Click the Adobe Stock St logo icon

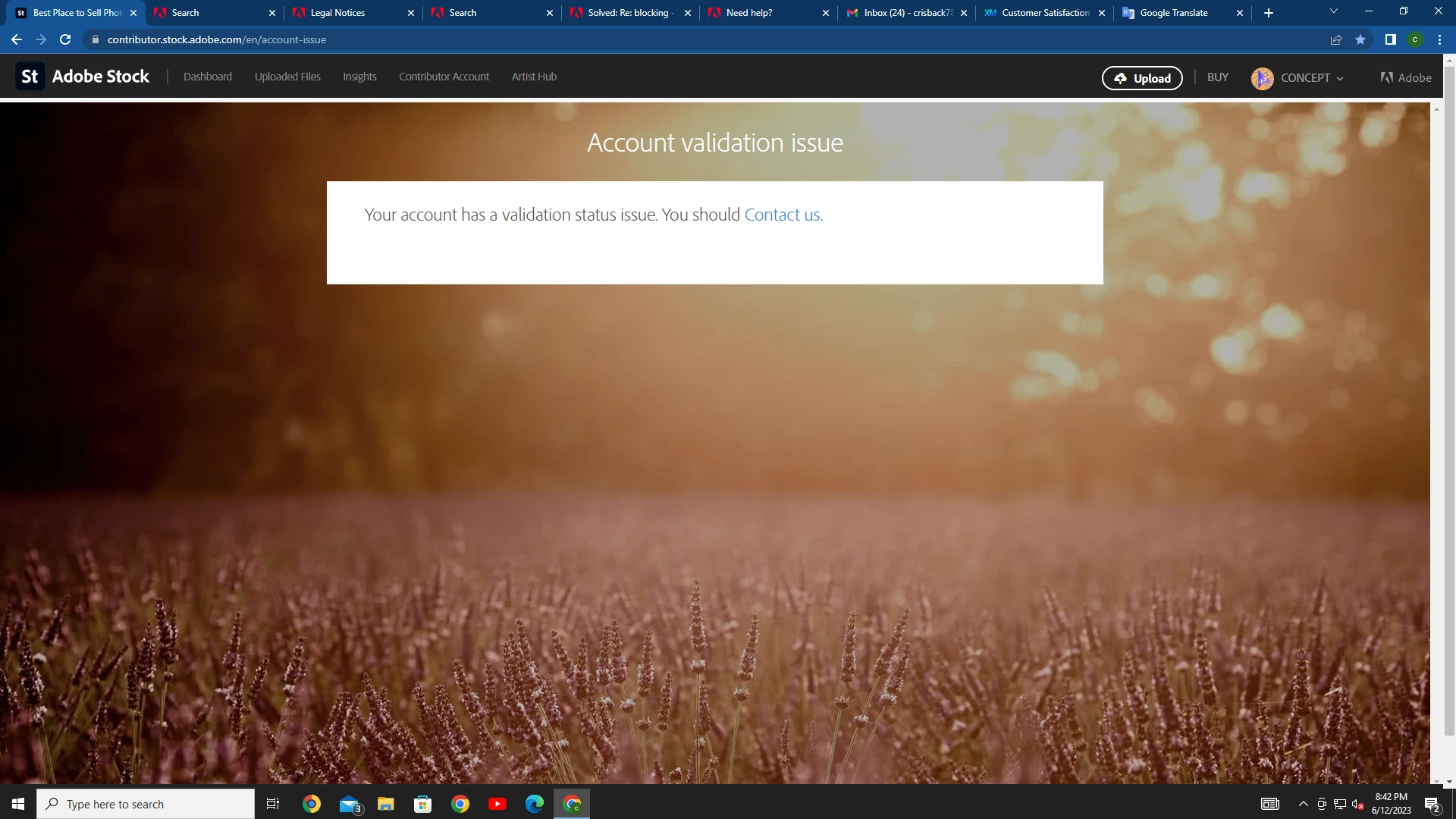coord(30,77)
